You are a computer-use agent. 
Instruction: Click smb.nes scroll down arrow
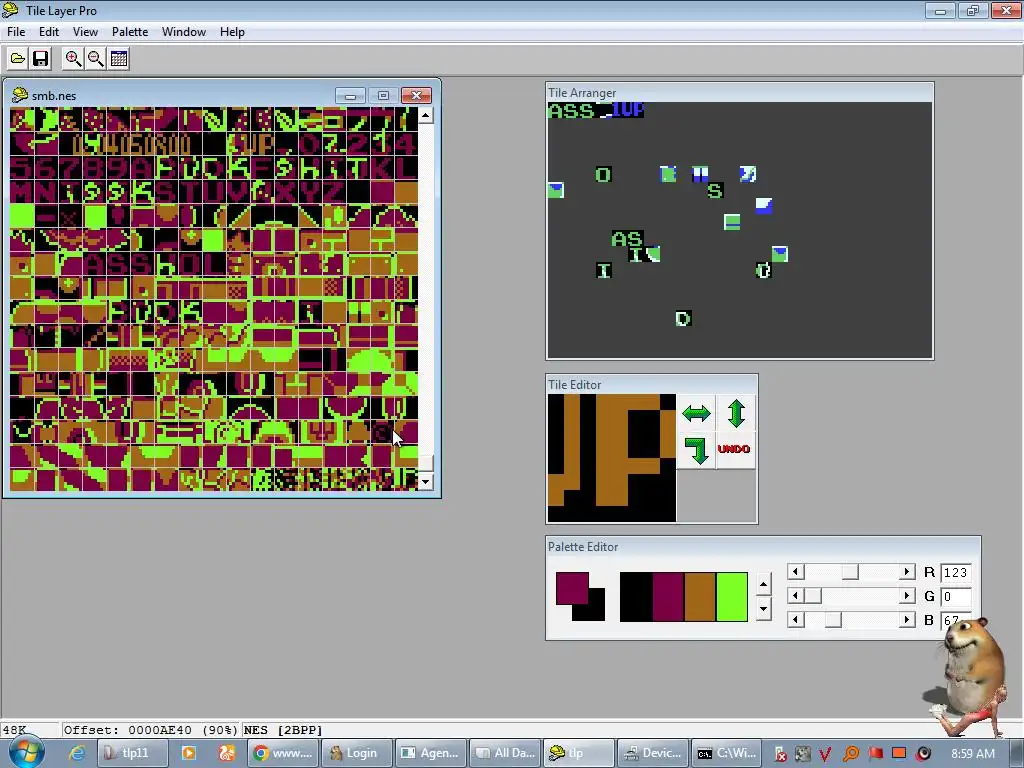pyautogui.click(x=425, y=483)
